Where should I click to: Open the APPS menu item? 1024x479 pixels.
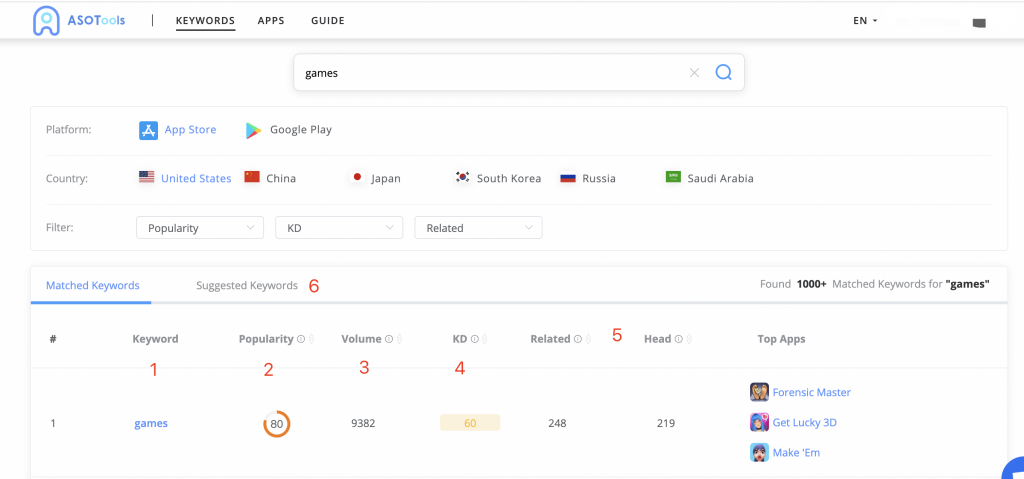click(271, 20)
